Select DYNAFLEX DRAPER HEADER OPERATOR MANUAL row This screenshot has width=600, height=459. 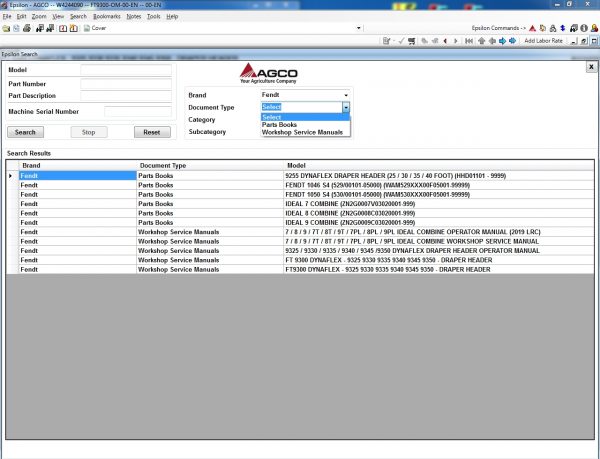[x=300, y=251]
